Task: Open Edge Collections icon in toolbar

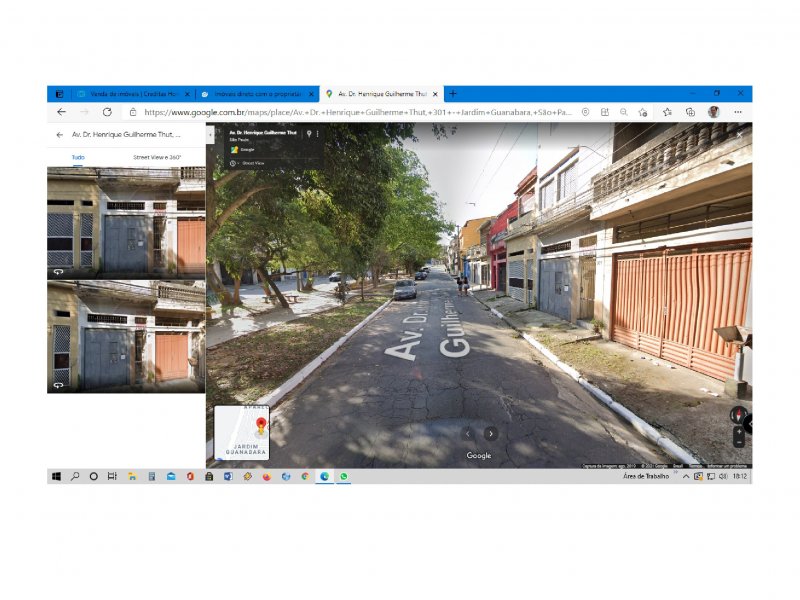Action: tap(690, 112)
